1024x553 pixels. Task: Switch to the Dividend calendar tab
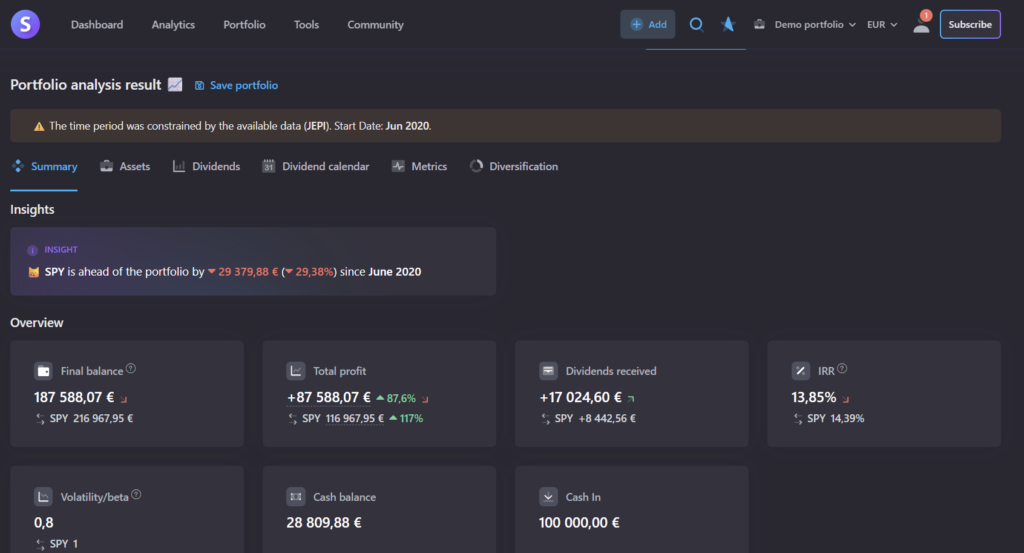pos(316,166)
